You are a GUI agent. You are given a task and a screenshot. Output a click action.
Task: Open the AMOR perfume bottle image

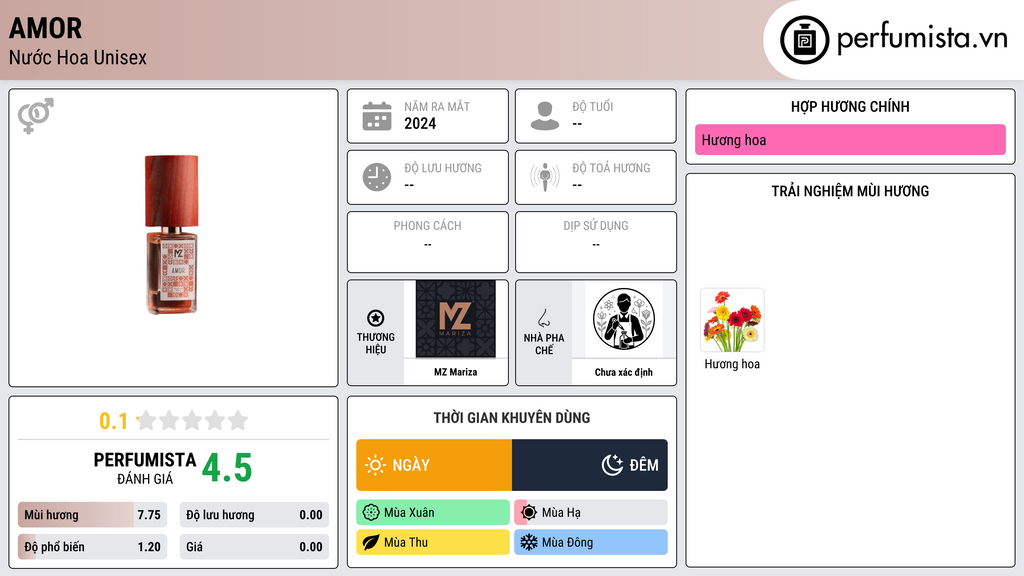(x=171, y=235)
